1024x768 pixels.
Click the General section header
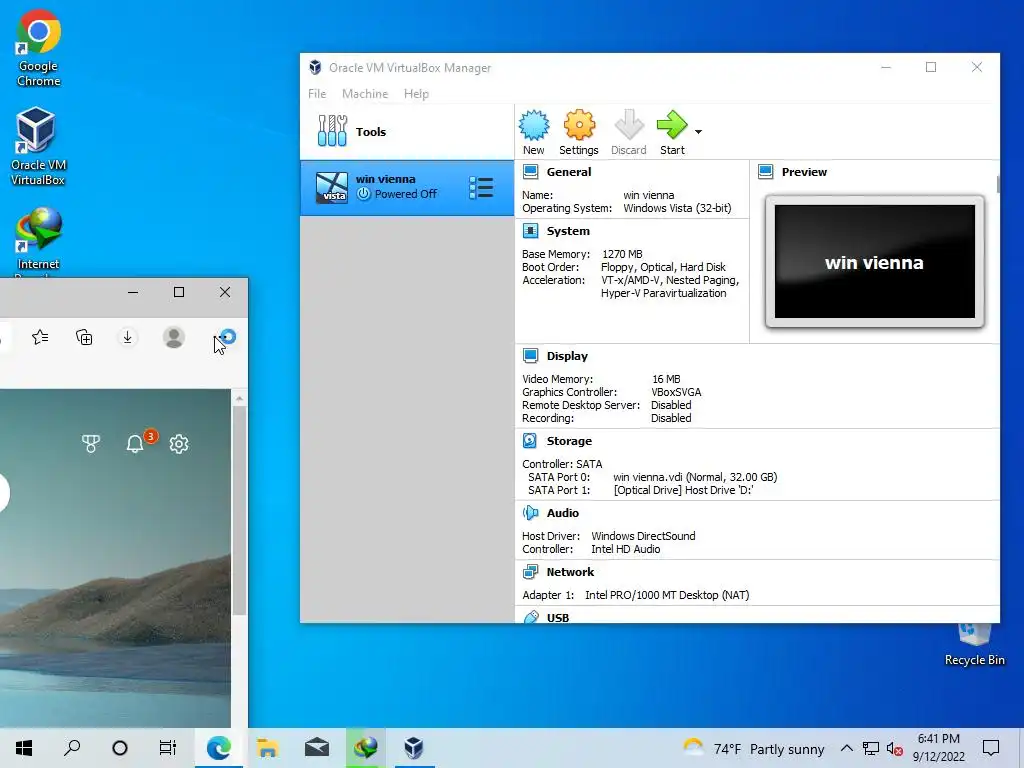[x=568, y=172]
